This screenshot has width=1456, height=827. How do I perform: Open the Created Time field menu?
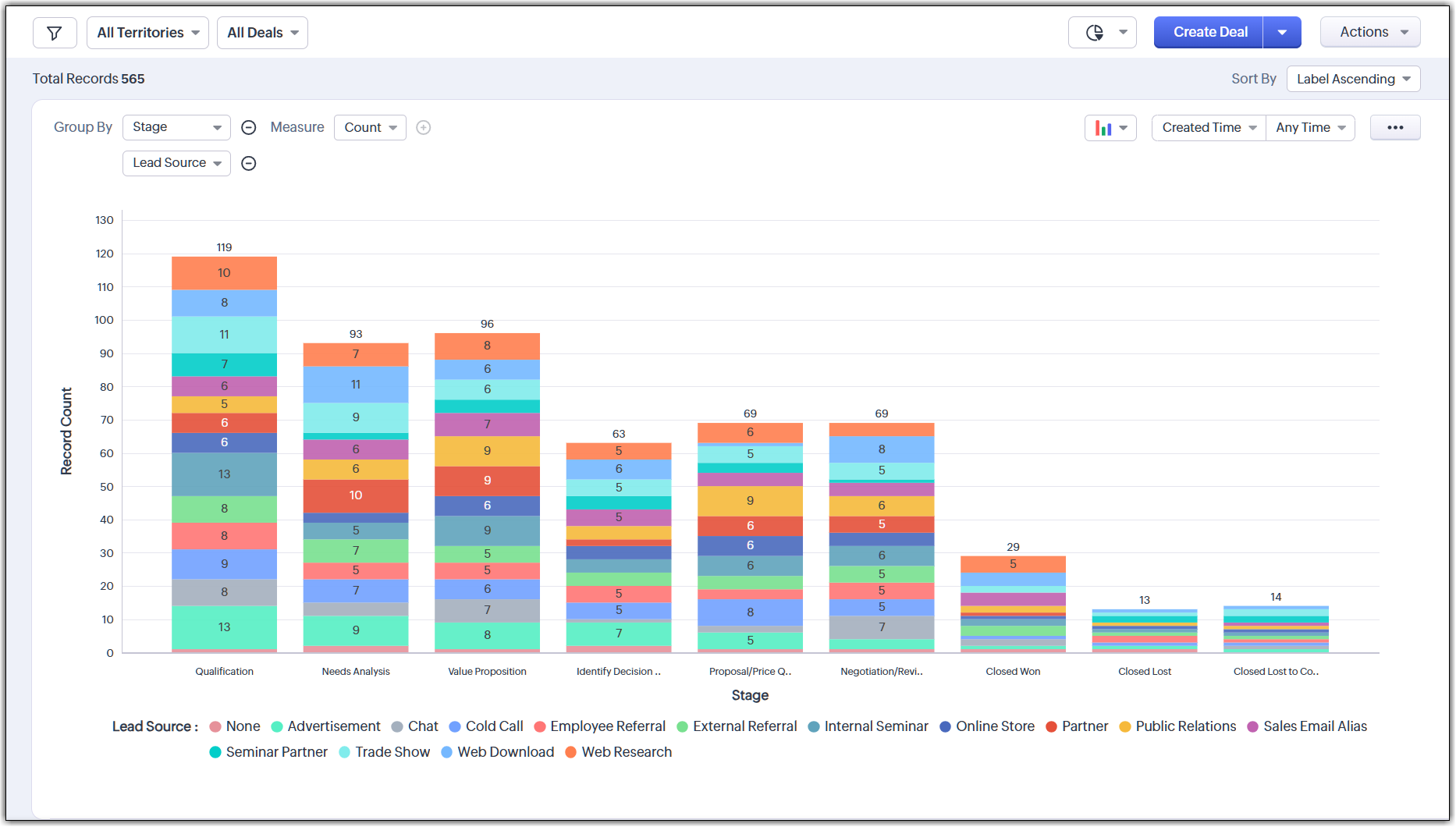(1208, 128)
